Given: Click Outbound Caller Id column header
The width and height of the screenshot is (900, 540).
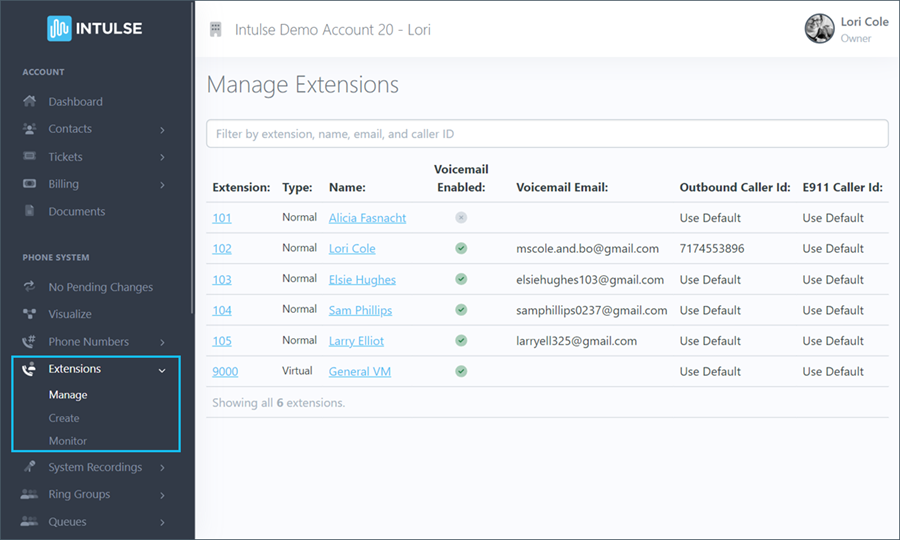Looking at the screenshot, I should (735, 187).
